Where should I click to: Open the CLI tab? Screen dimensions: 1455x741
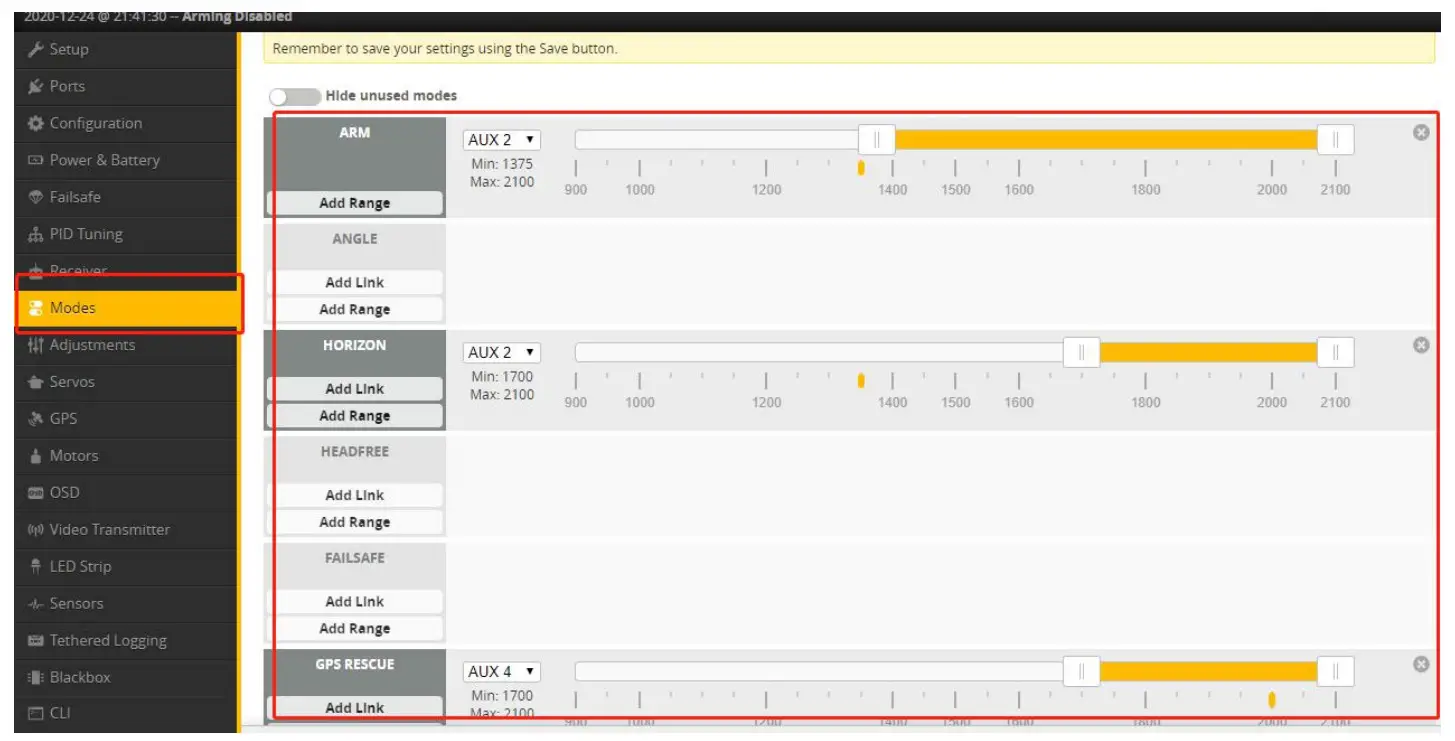(x=127, y=714)
